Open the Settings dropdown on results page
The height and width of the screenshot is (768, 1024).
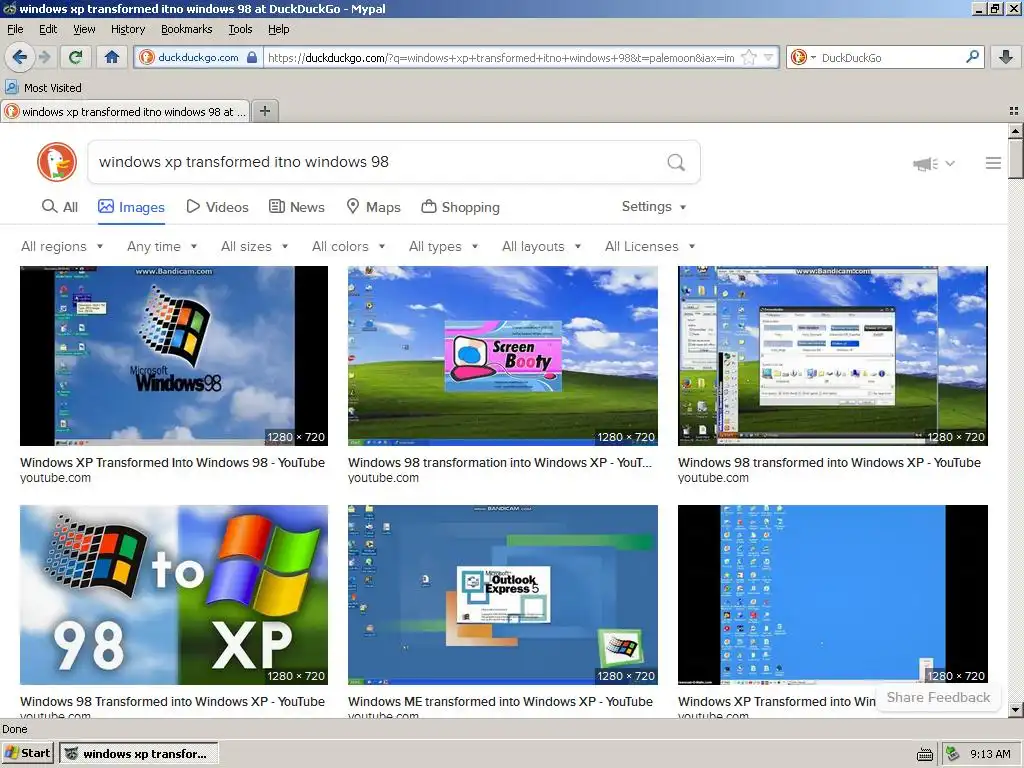click(654, 206)
